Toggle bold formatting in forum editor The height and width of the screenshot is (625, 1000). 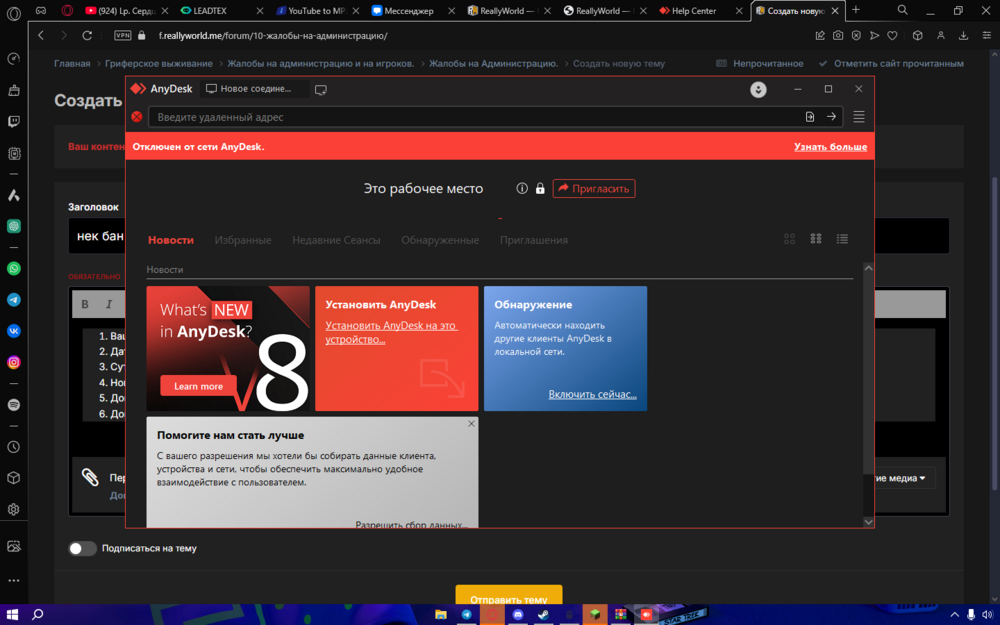85,304
